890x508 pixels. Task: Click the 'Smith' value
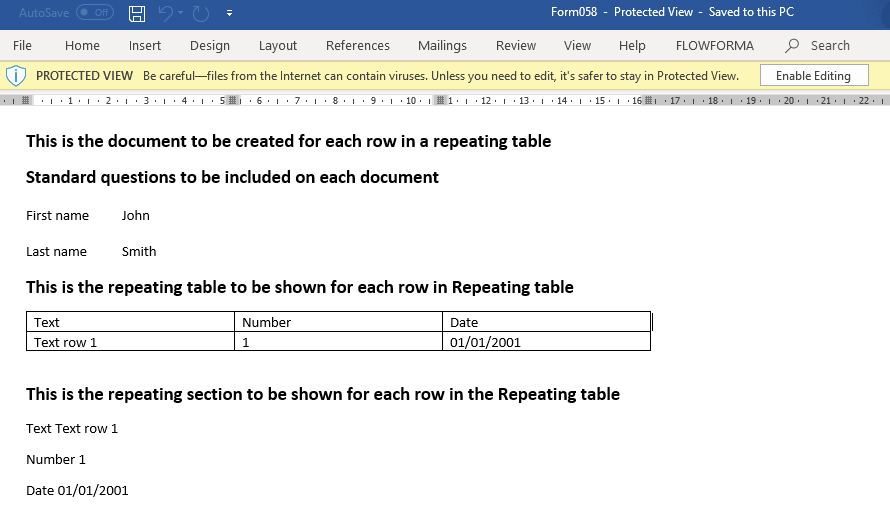[139, 251]
